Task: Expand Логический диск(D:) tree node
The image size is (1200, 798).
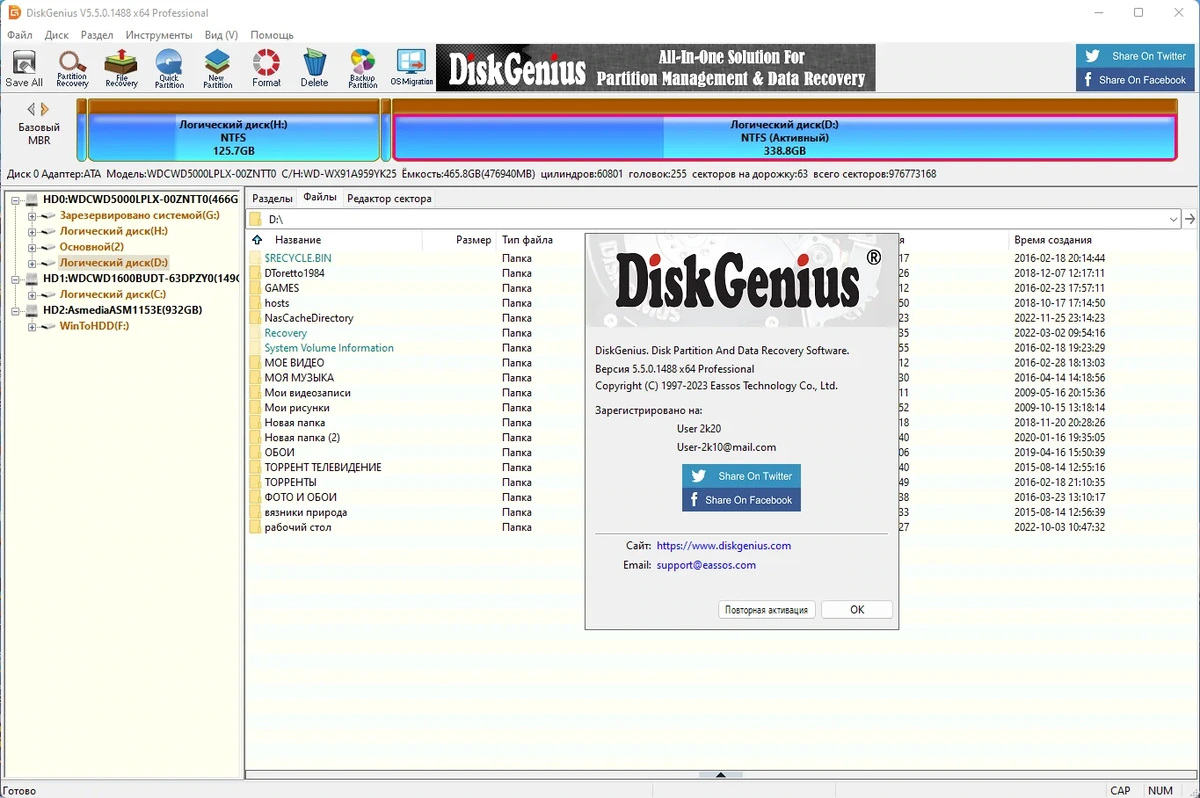Action: pos(32,262)
